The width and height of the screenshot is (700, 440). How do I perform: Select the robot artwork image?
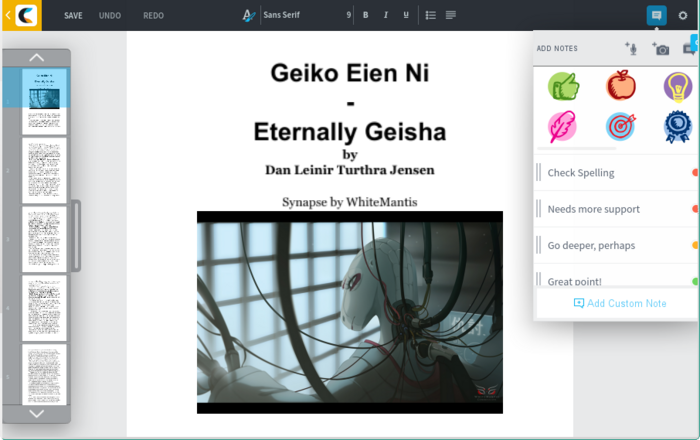point(350,312)
